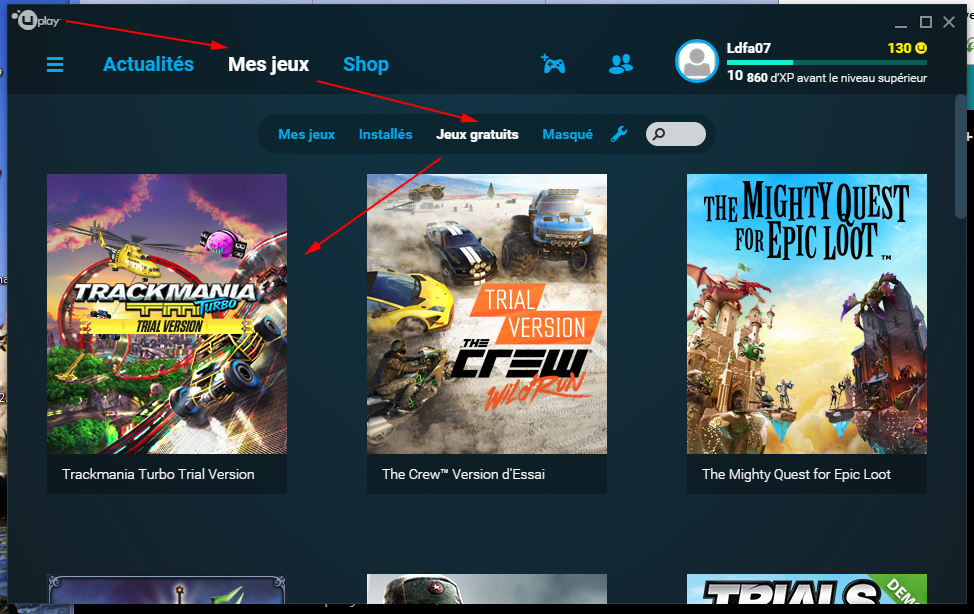Click the XP level progress bar
This screenshot has height=614, width=974.
[827, 62]
